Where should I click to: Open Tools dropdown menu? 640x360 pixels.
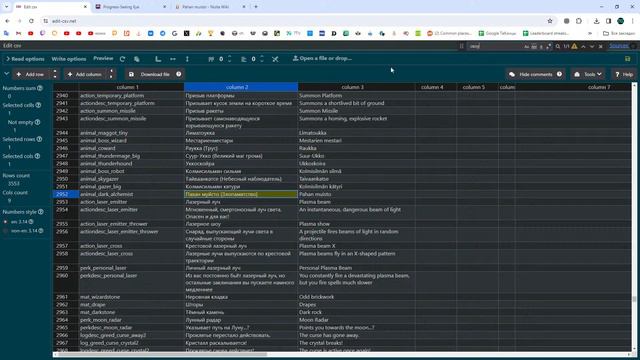[588, 74]
